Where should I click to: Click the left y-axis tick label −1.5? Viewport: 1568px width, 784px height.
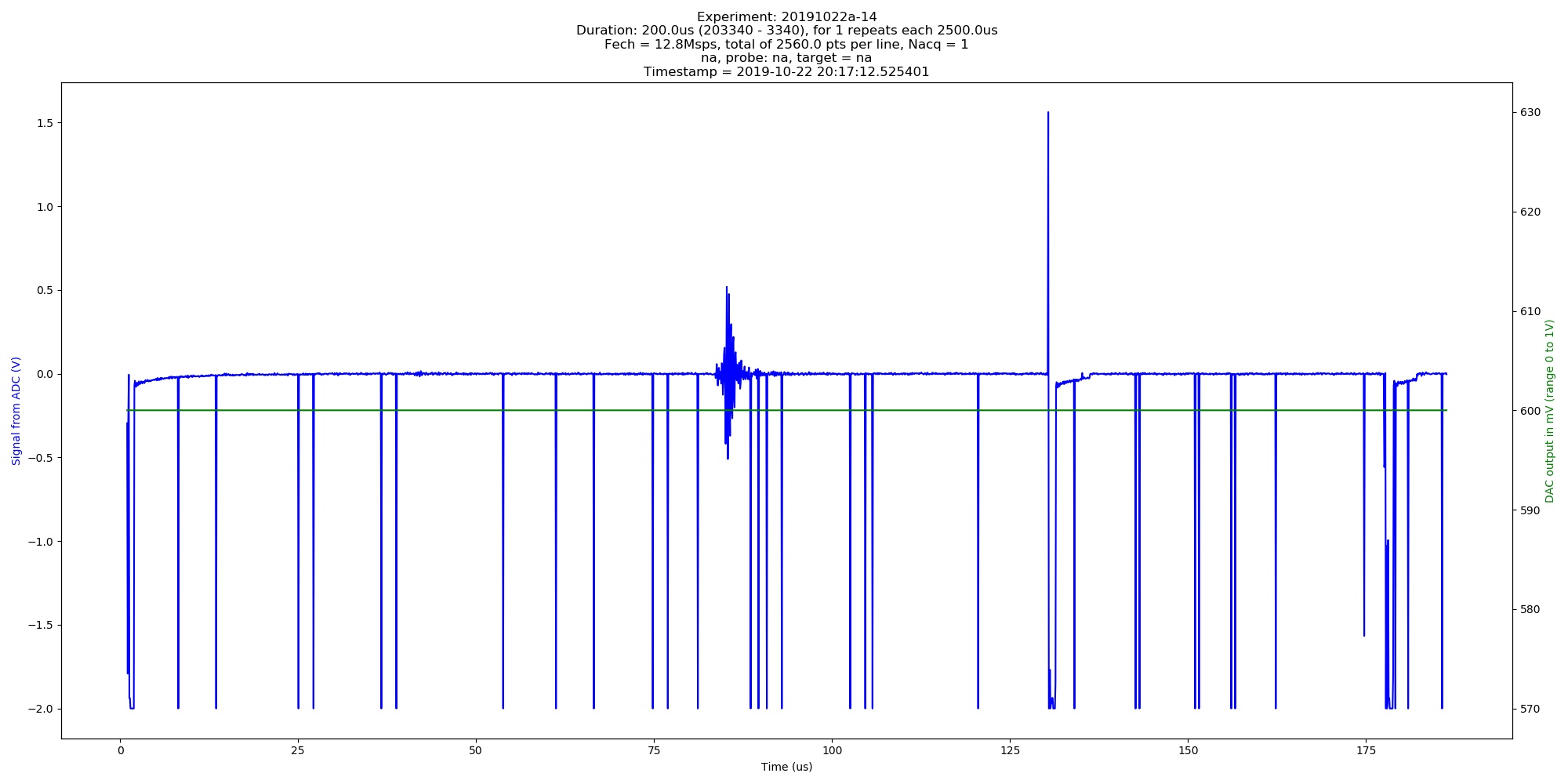pos(41,625)
